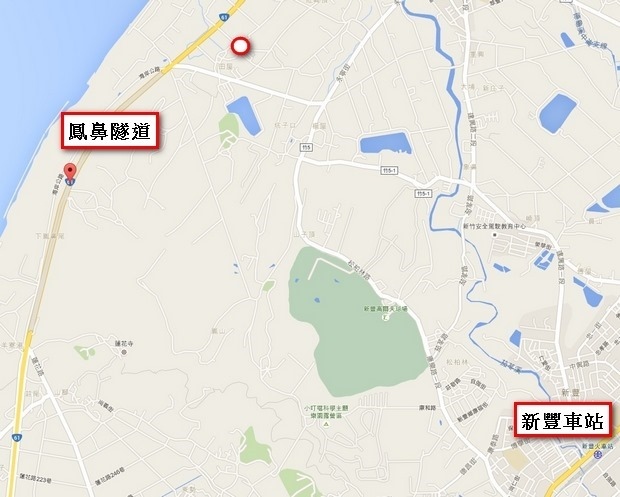
Task: Select the 松柏林路 road label
Action: (359, 270)
